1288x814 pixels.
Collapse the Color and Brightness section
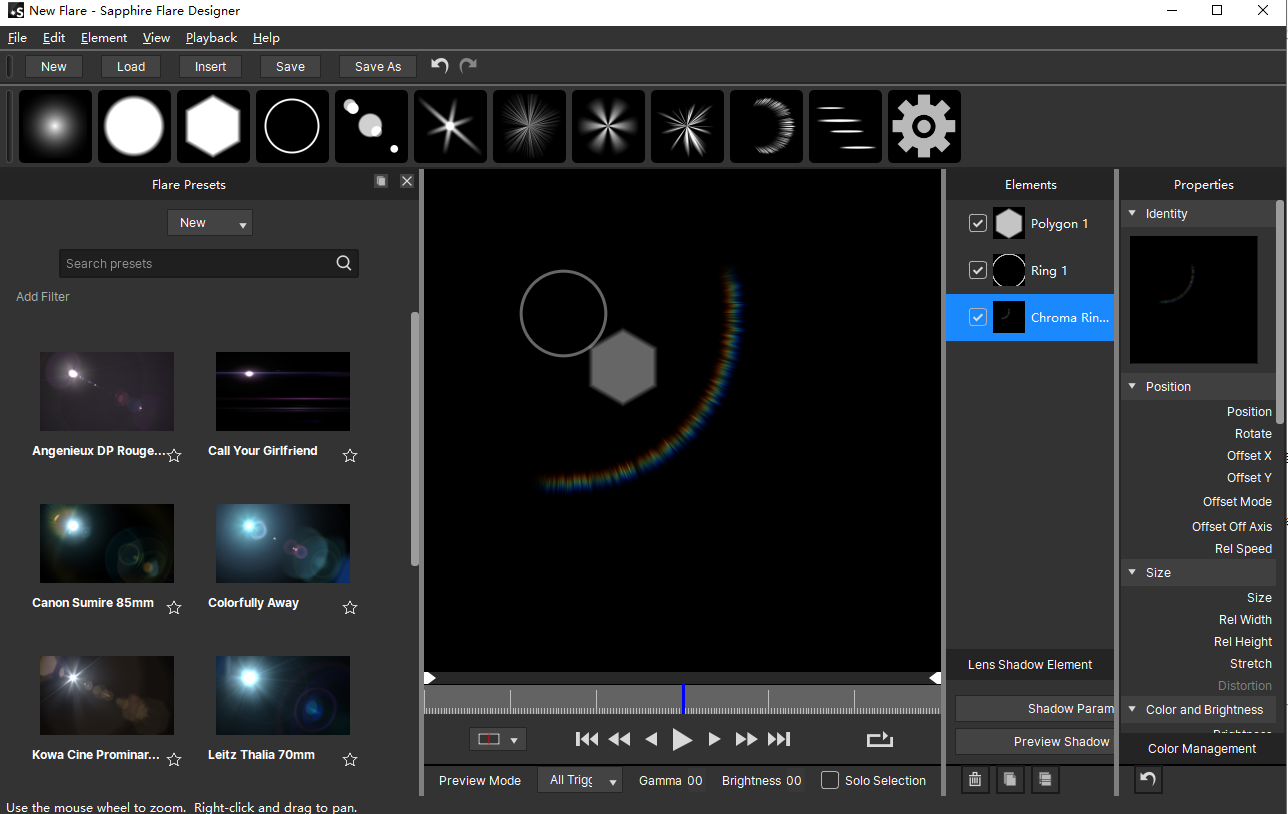pyautogui.click(x=1132, y=709)
